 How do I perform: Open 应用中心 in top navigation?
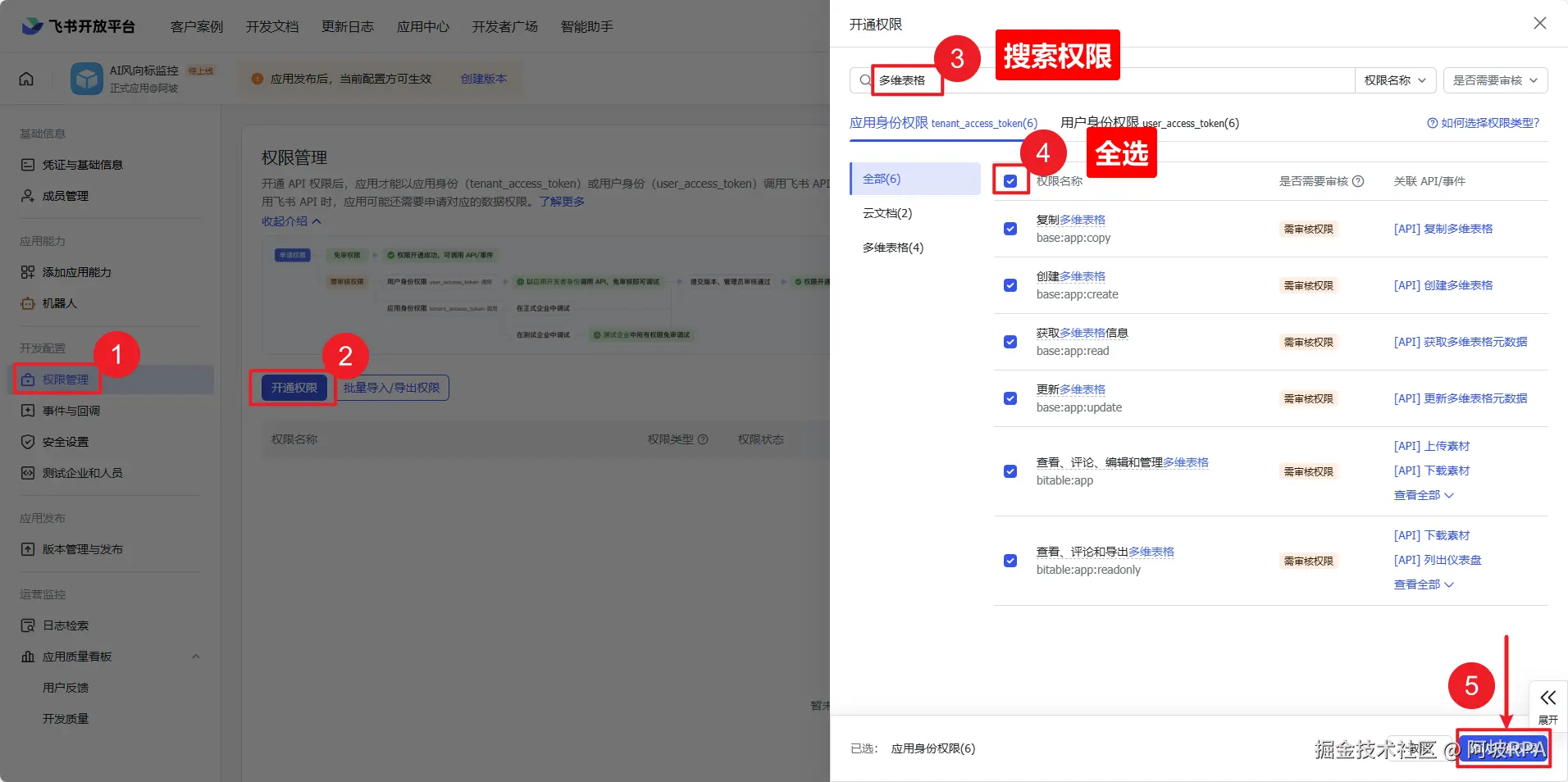pos(423,27)
